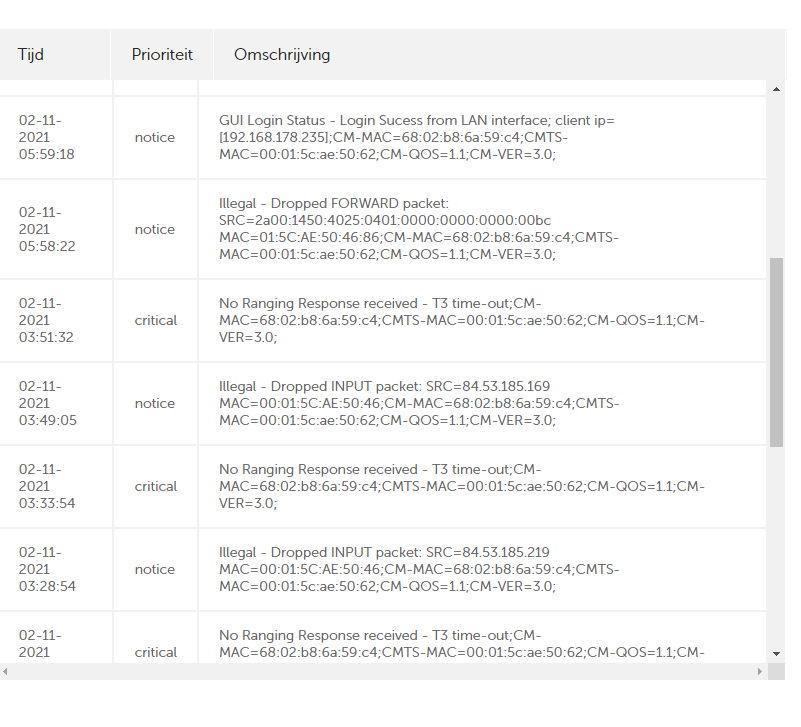Click the horizontal scrollbar left arrow
This screenshot has height=727, width=801.
(x=7, y=670)
